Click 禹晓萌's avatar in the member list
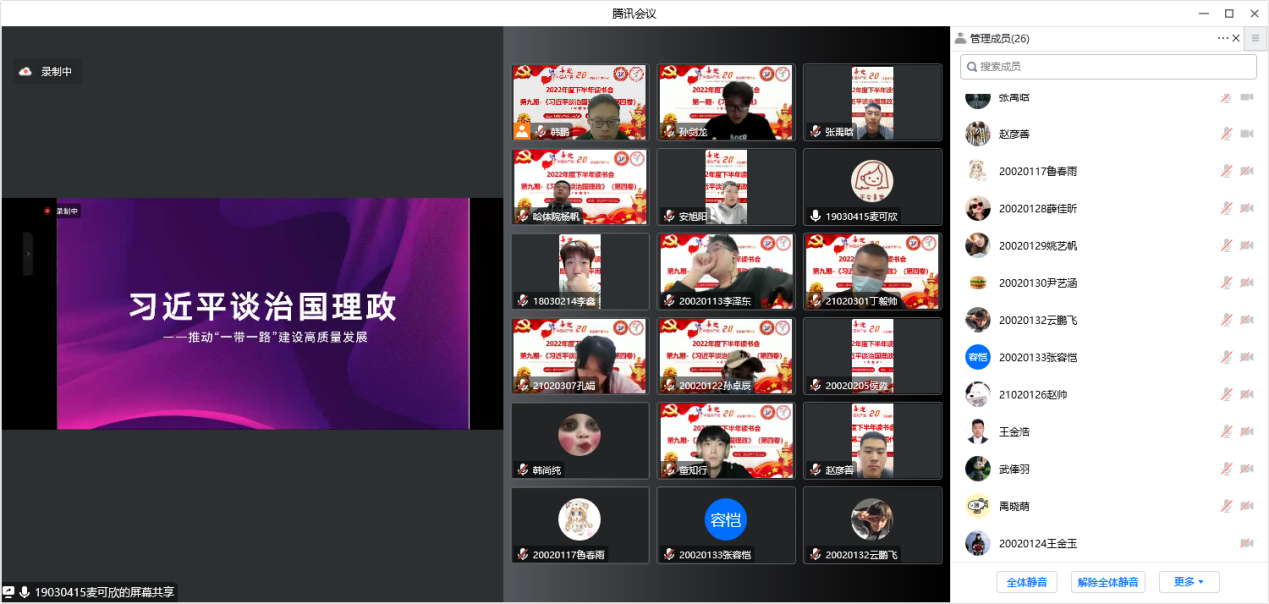Viewport: 1269px width, 604px height. point(978,506)
